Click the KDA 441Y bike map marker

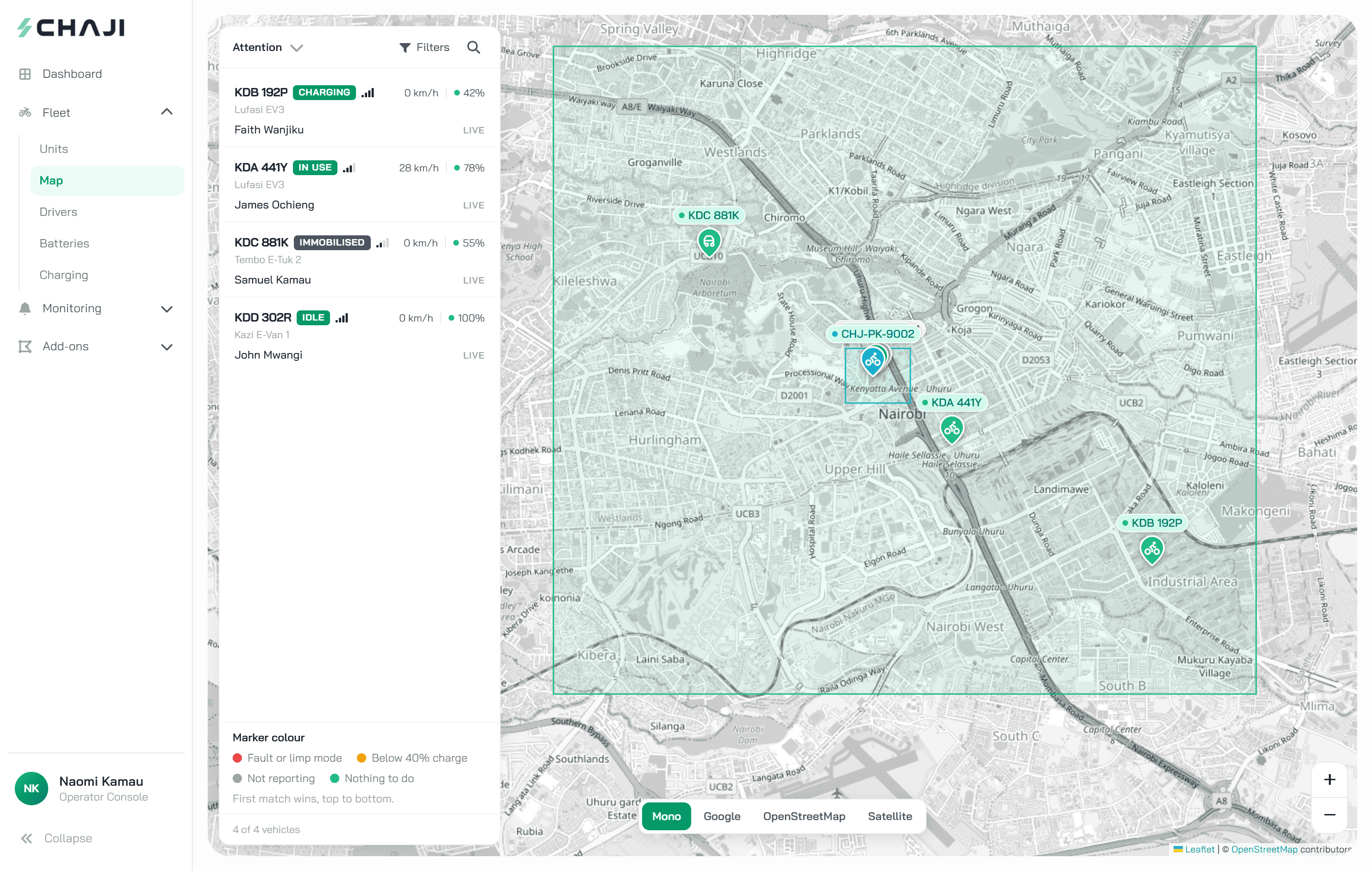952,429
